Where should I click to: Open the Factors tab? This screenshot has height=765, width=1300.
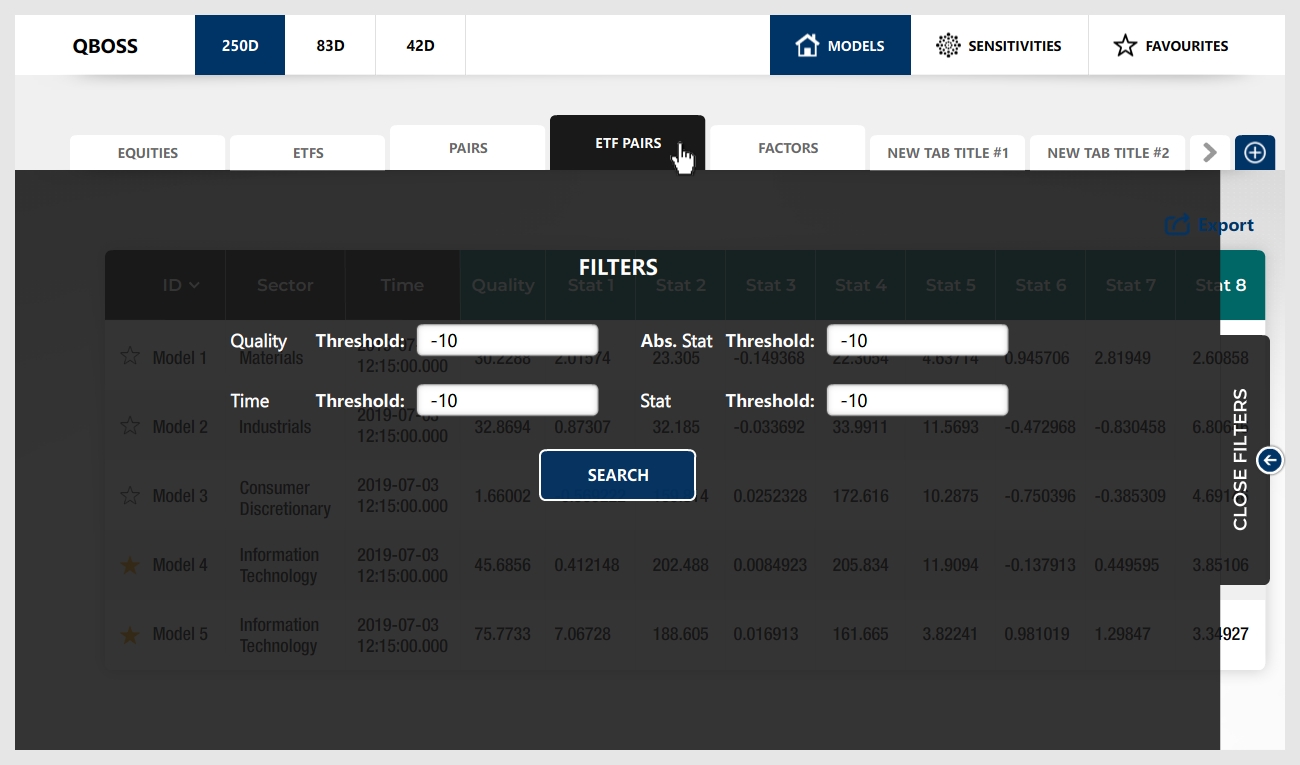(x=788, y=148)
